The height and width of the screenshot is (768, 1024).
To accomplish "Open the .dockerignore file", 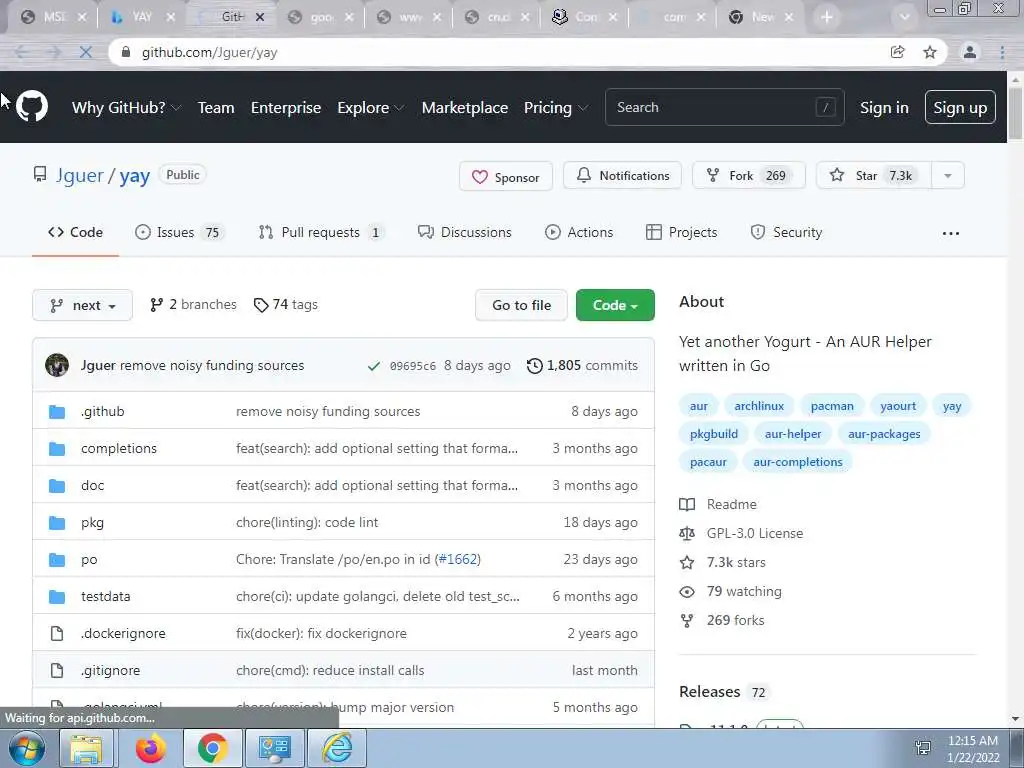I will (123, 633).
